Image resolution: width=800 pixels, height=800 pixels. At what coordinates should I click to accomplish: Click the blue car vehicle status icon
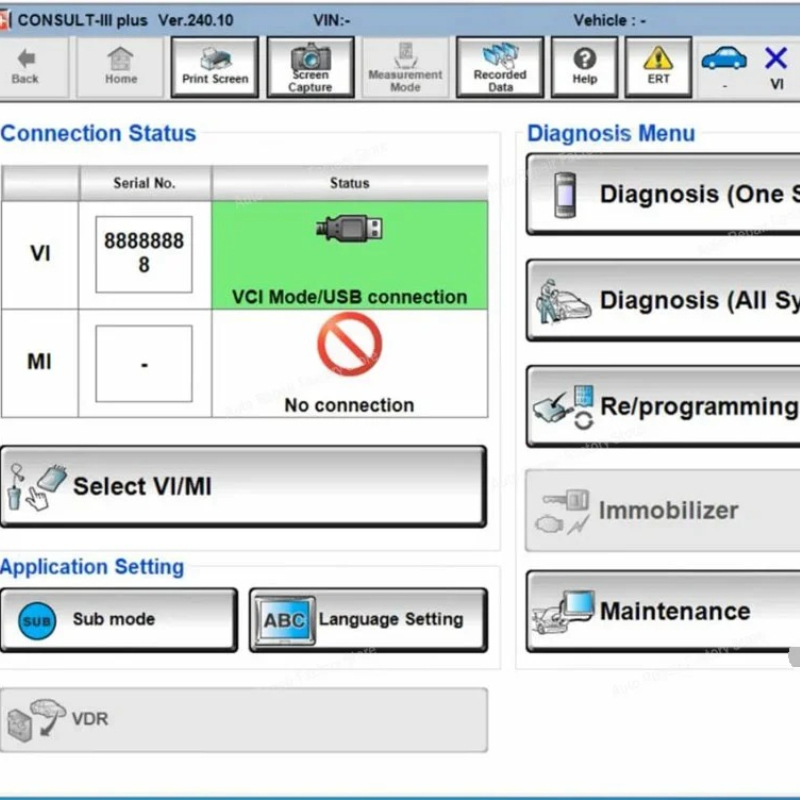coord(724,59)
